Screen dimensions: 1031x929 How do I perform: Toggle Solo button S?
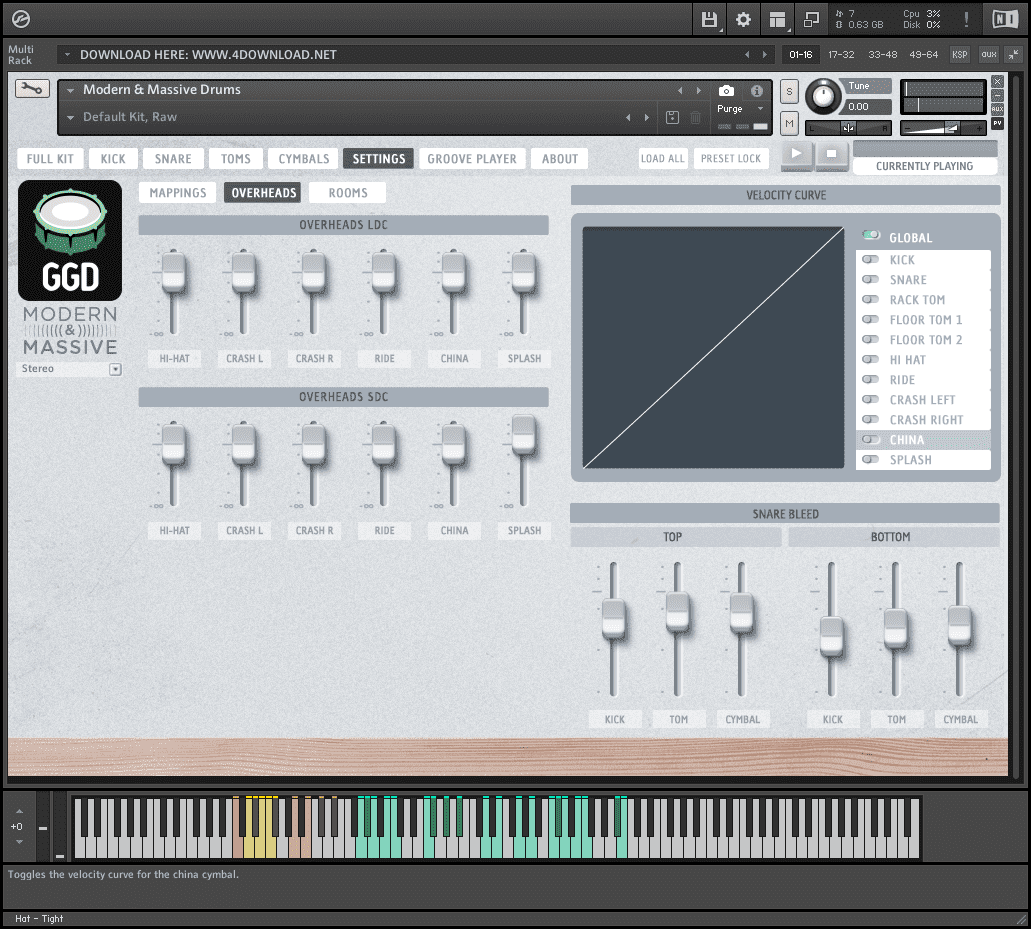pos(789,92)
